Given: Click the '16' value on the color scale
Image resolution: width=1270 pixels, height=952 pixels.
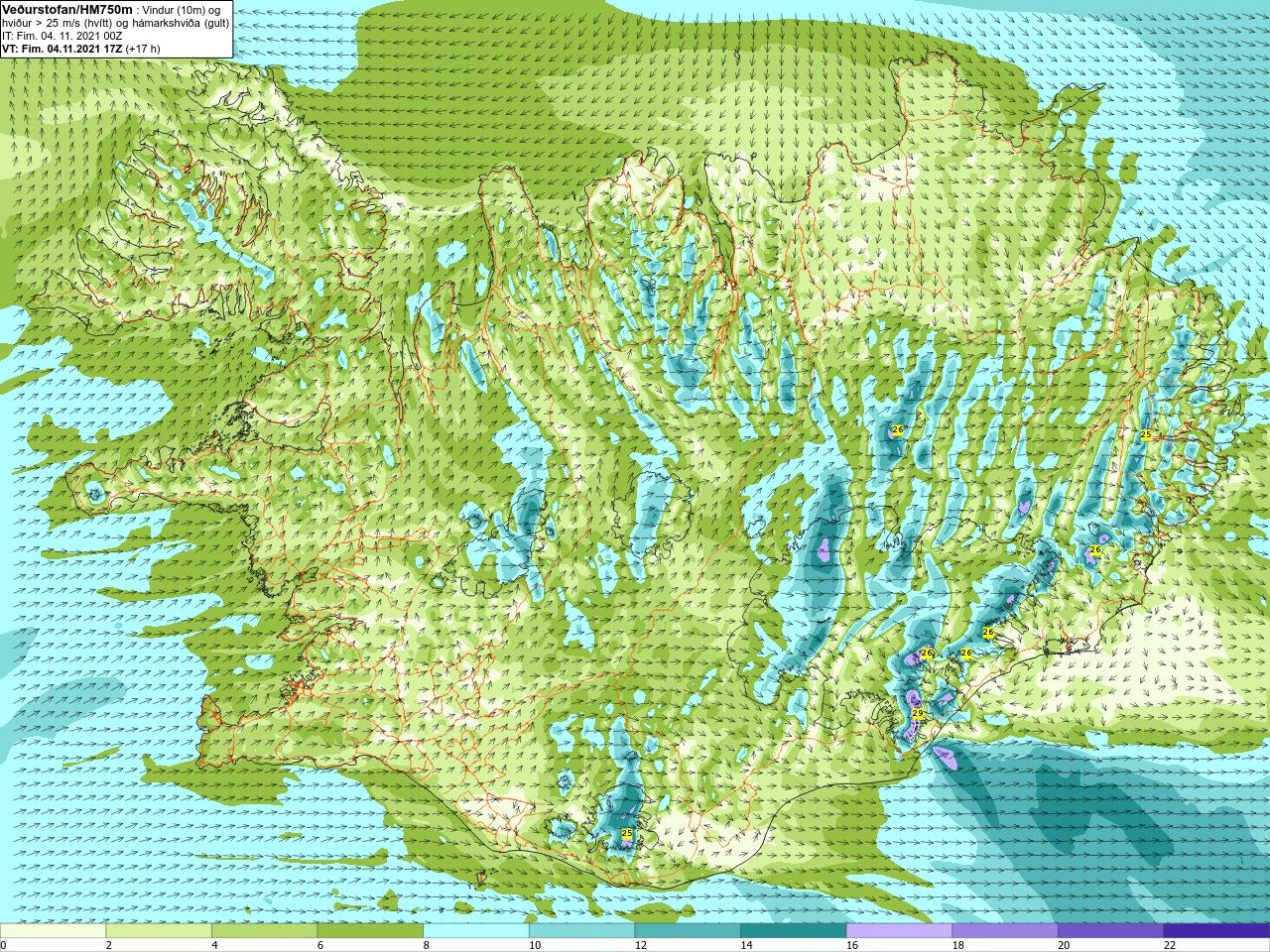Looking at the screenshot, I should 852,945.
